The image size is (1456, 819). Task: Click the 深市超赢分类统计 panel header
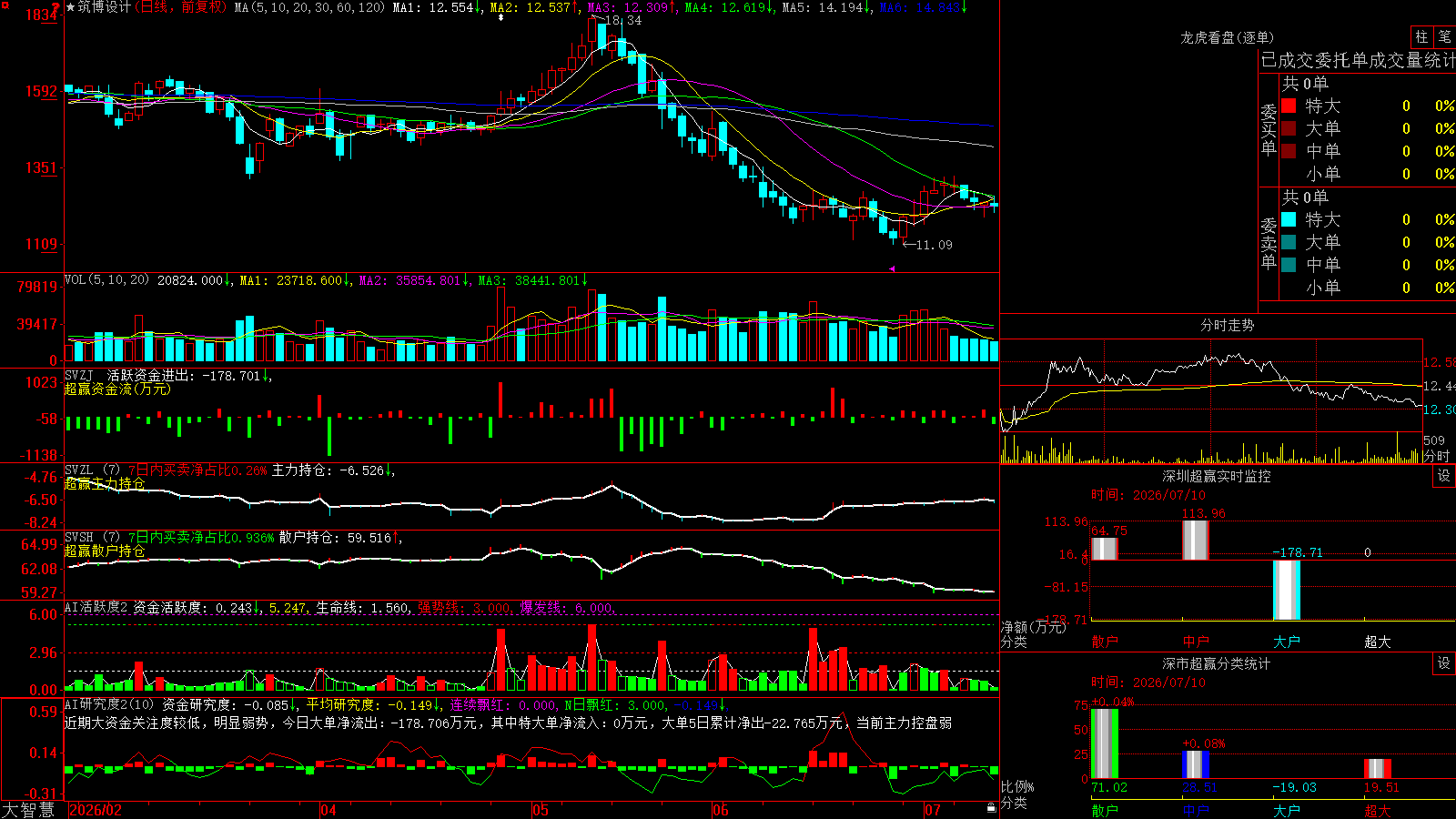1216,663
